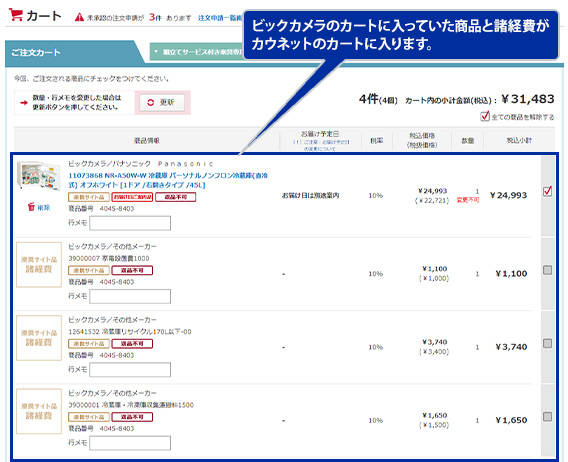Click the 諸経費 thumbnail for the ¥3,740 item

click(39, 338)
